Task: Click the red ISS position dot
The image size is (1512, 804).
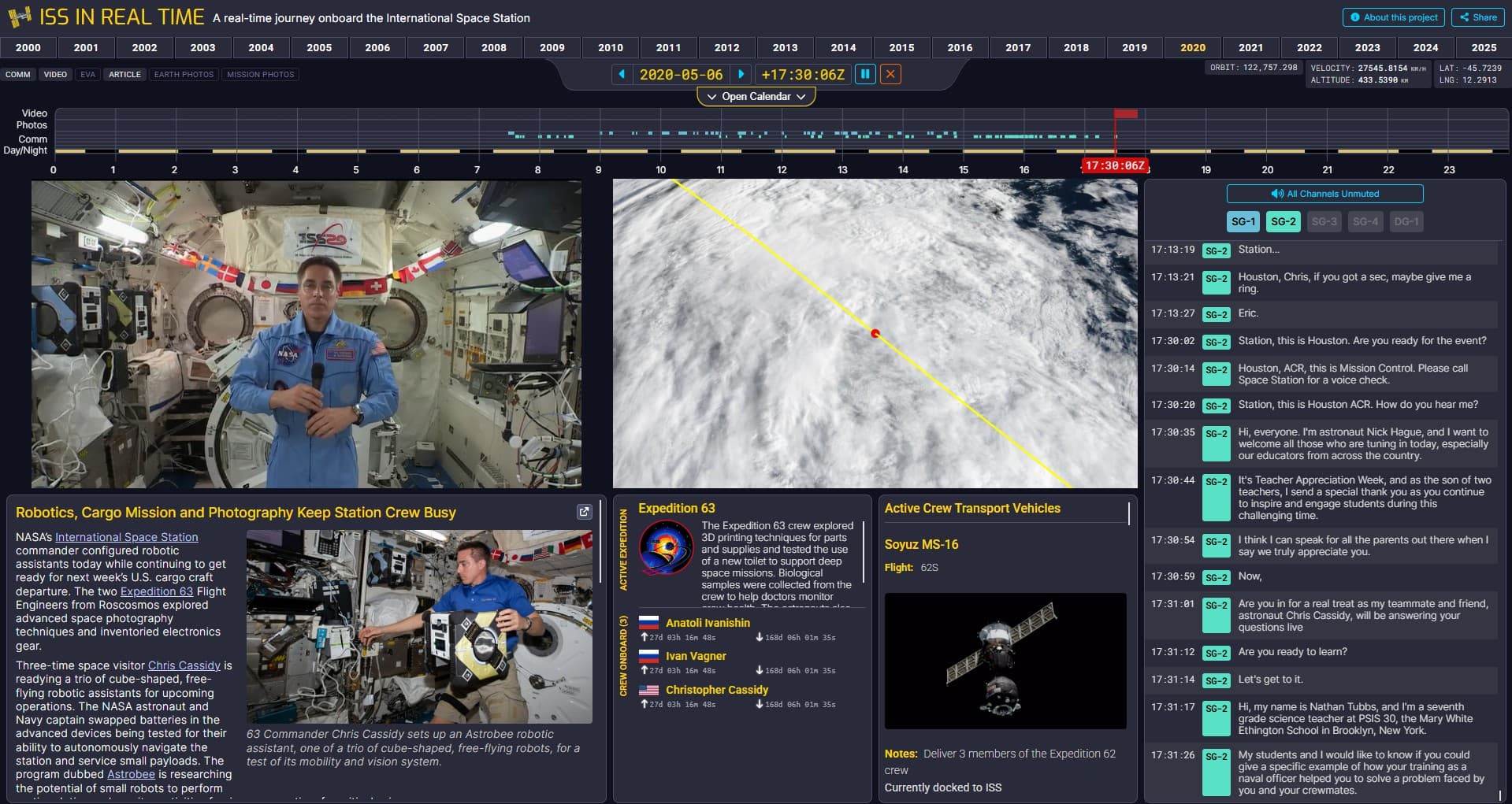Action: point(875,334)
